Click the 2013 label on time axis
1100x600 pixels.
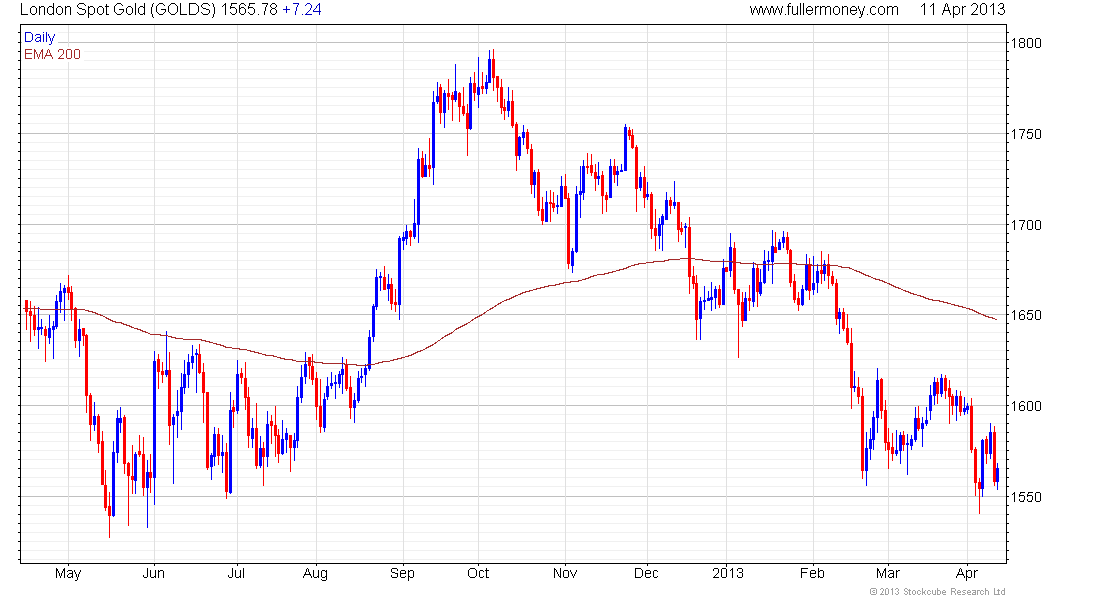[x=727, y=573]
